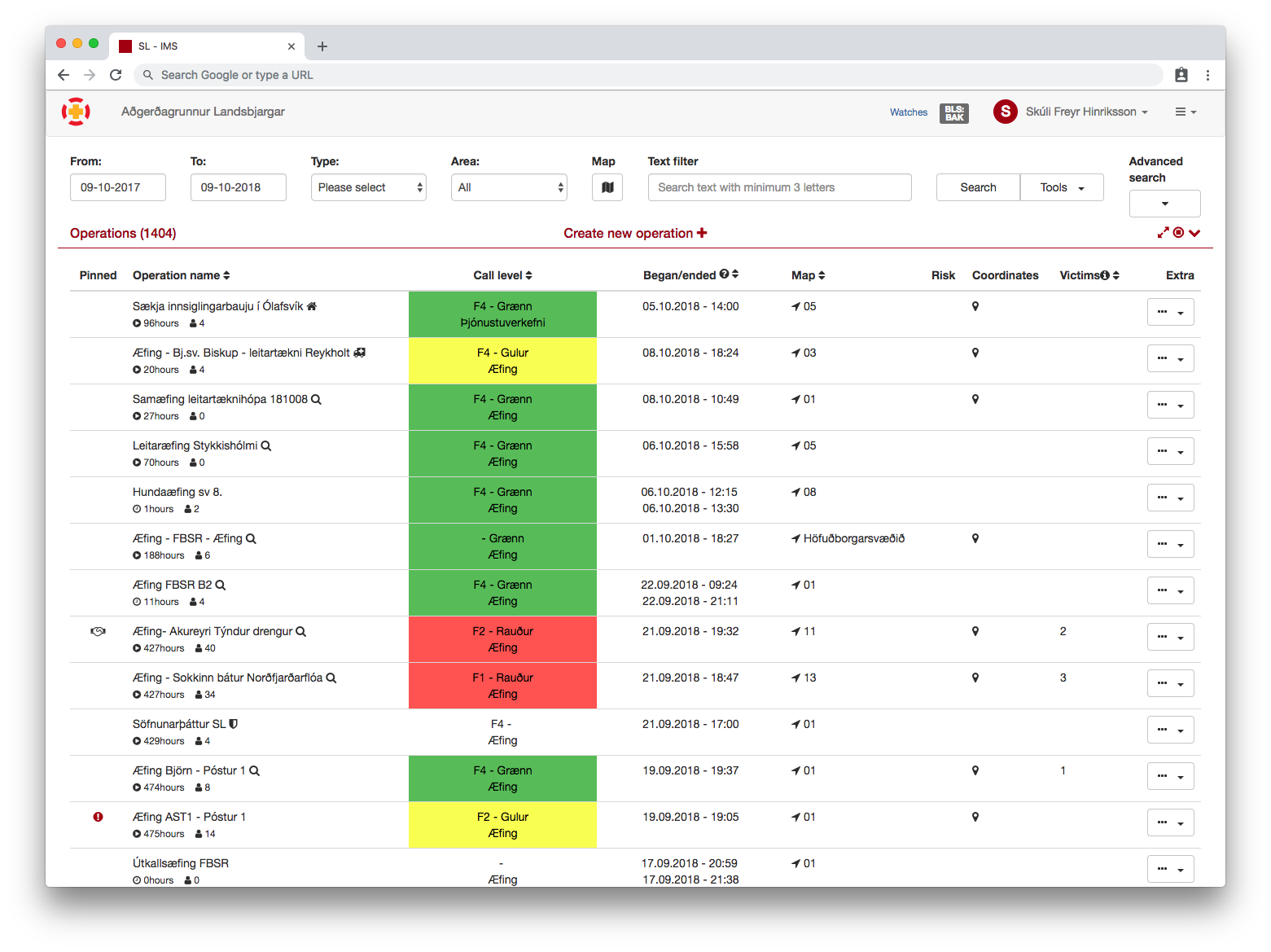Viewport: 1271px width, 952px height.
Task: Click coordinates pin for Æfing Björn - Póstur 1
Action: (x=975, y=770)
